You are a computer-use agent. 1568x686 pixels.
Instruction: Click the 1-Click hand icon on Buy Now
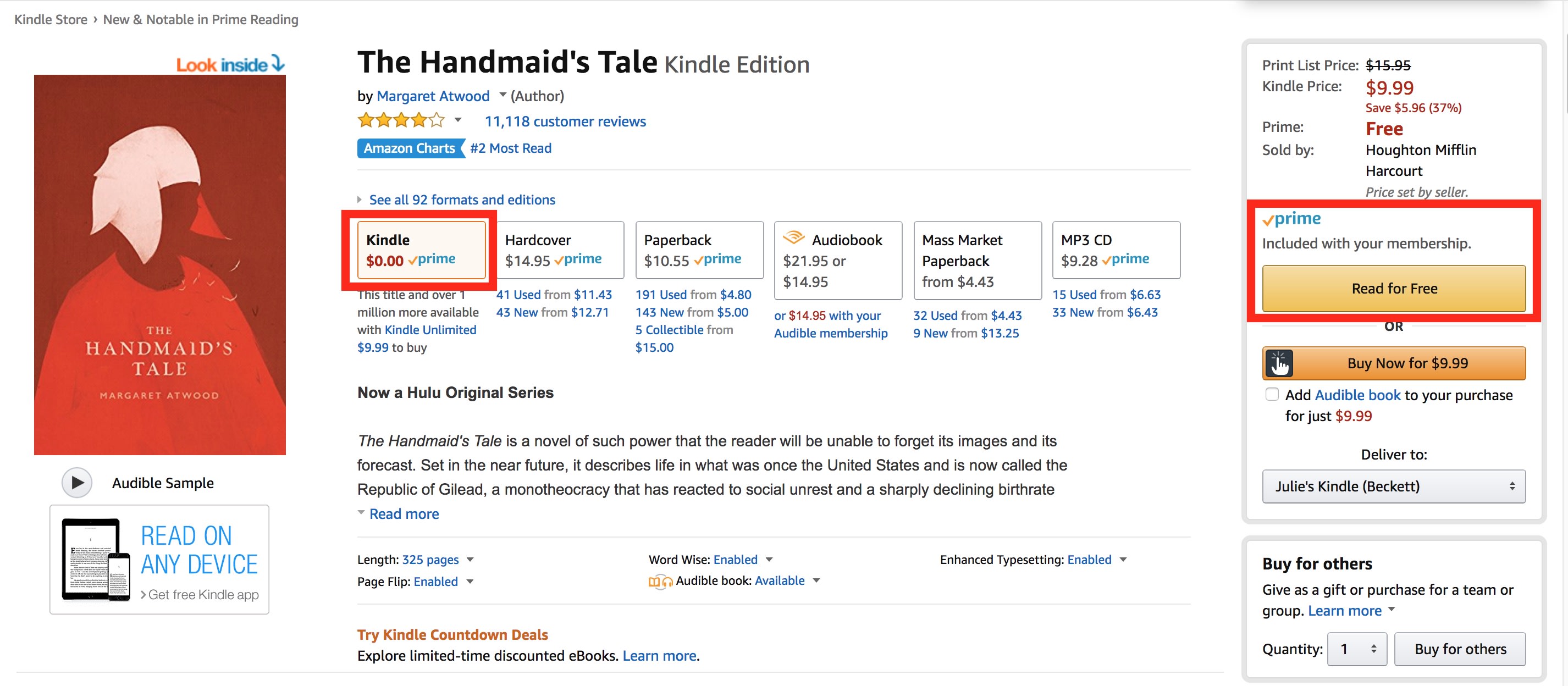click(1279, 363)
